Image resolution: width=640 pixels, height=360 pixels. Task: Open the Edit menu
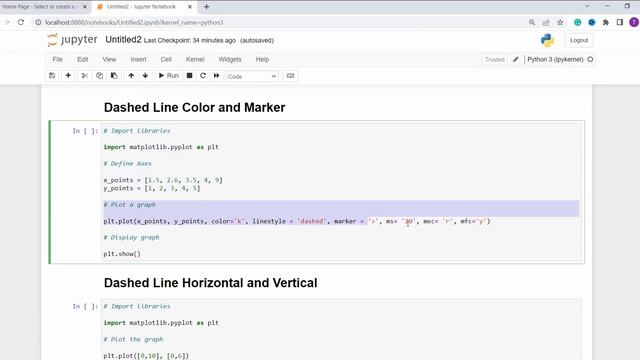82,60
